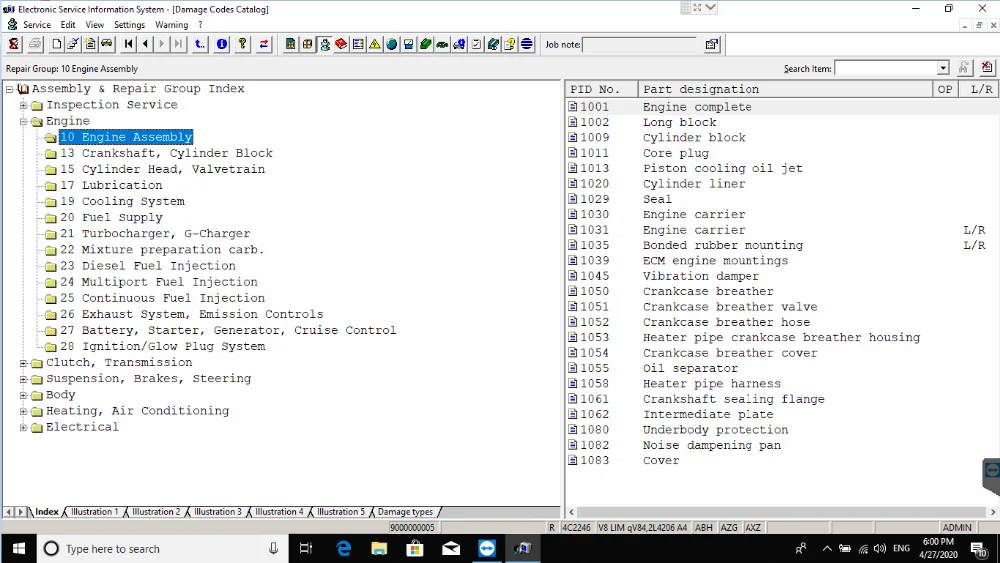Click the green car toolbar icon
This screenshot has width=1000, height=563.
coord(442,44)
